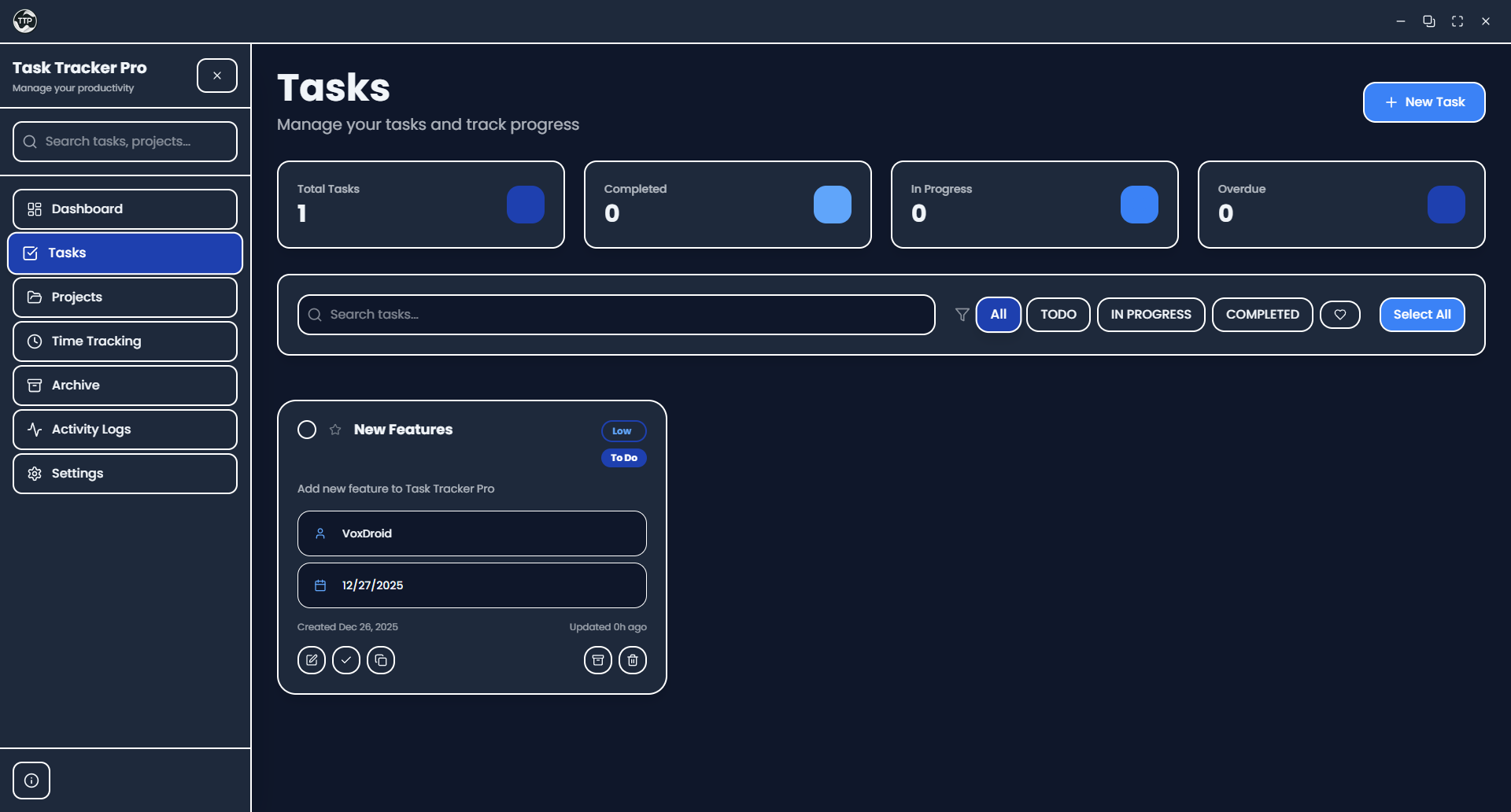Click the funnel filter icon
The height and width of the screenshot is (812, 1511).
click(961, 314)
